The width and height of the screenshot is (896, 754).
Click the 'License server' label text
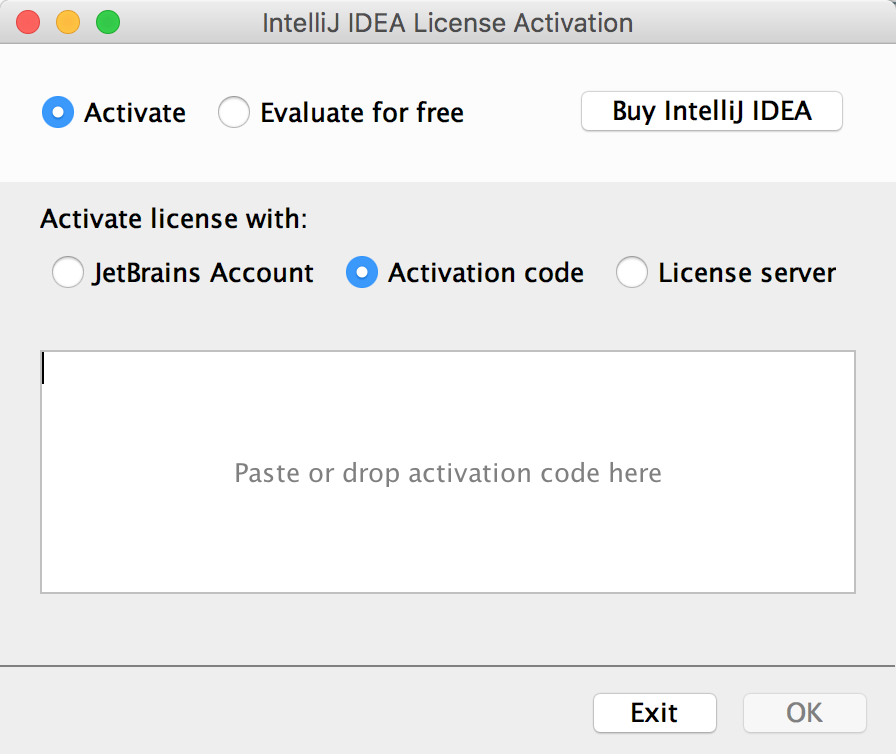coord(747,273)
